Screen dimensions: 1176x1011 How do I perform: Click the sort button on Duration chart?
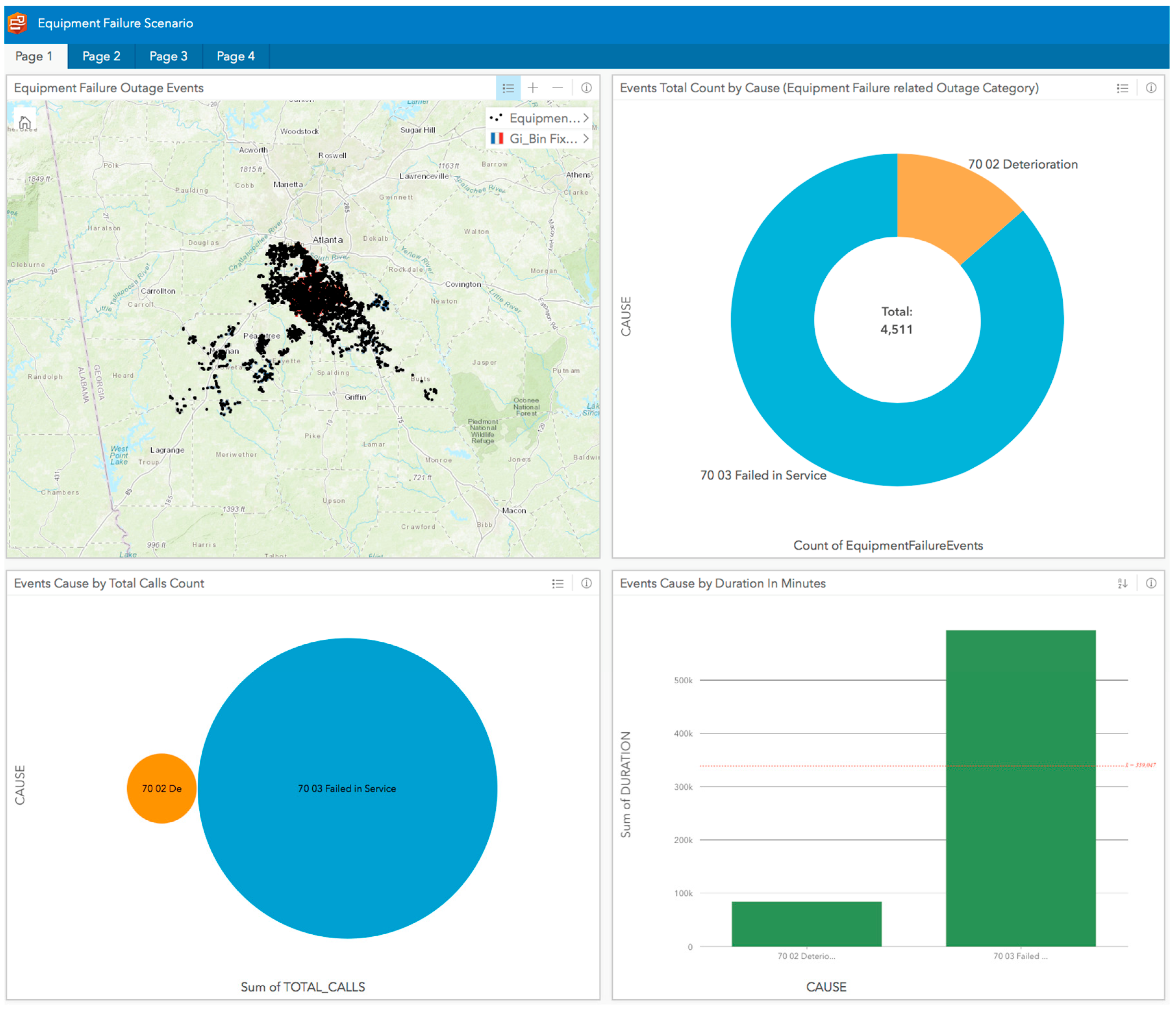pyautogui.click(x=1122, y=584)
